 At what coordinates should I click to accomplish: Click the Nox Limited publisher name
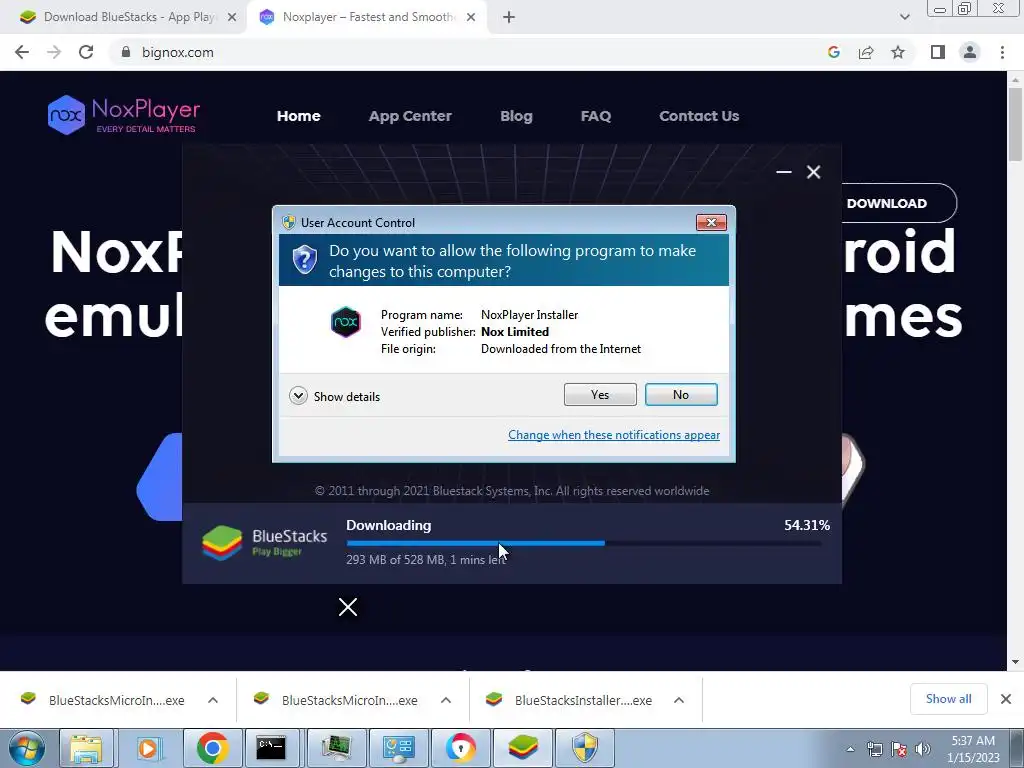[x=515, y=332]
